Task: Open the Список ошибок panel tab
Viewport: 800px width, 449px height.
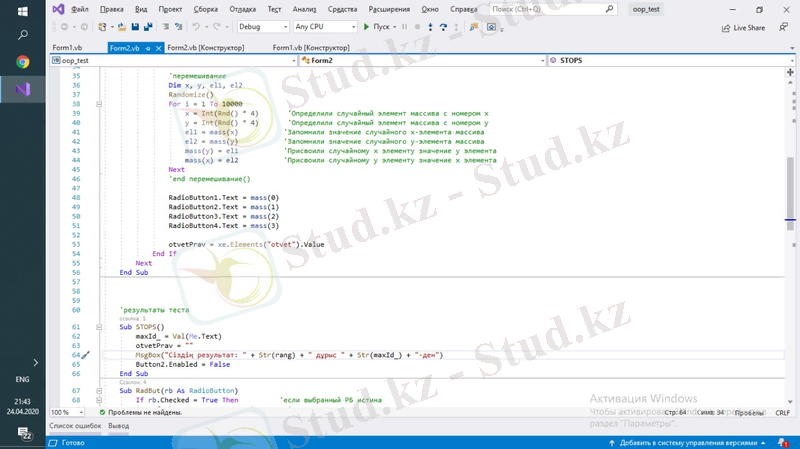Action: pyautogui.click(x=75, y=426)
